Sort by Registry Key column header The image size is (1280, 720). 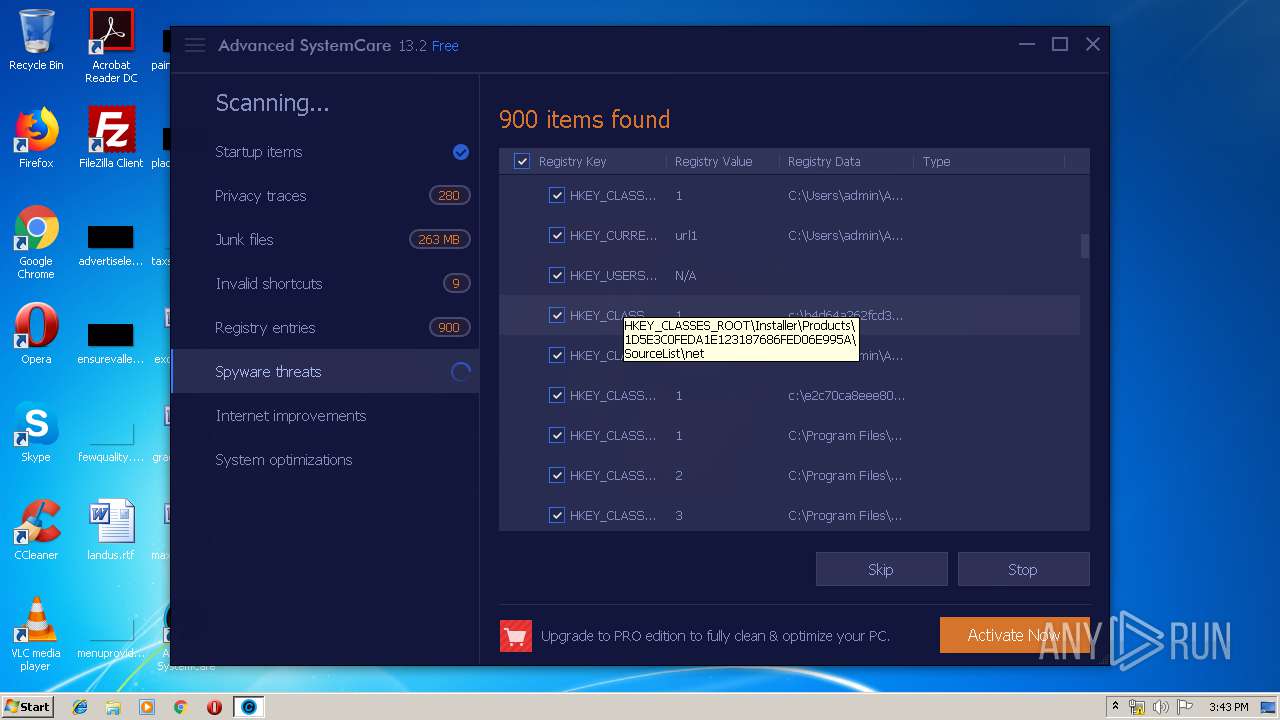572,161
